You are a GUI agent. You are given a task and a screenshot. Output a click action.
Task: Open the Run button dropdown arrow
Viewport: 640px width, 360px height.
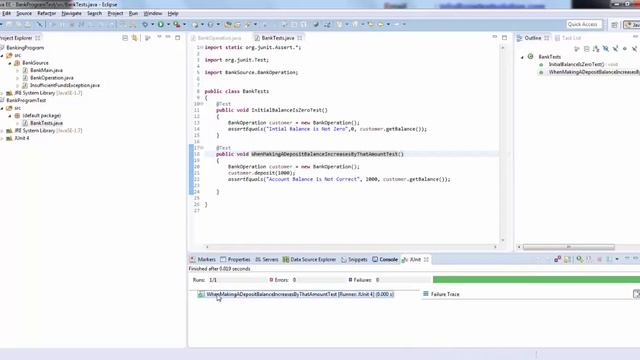pos(168,24)
